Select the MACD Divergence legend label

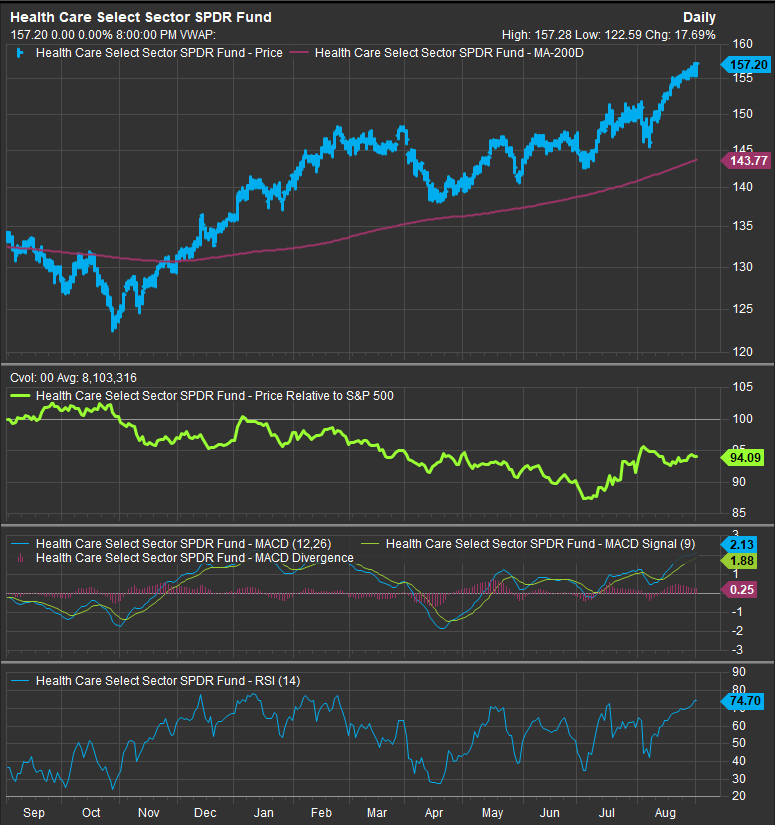[195, 558]
